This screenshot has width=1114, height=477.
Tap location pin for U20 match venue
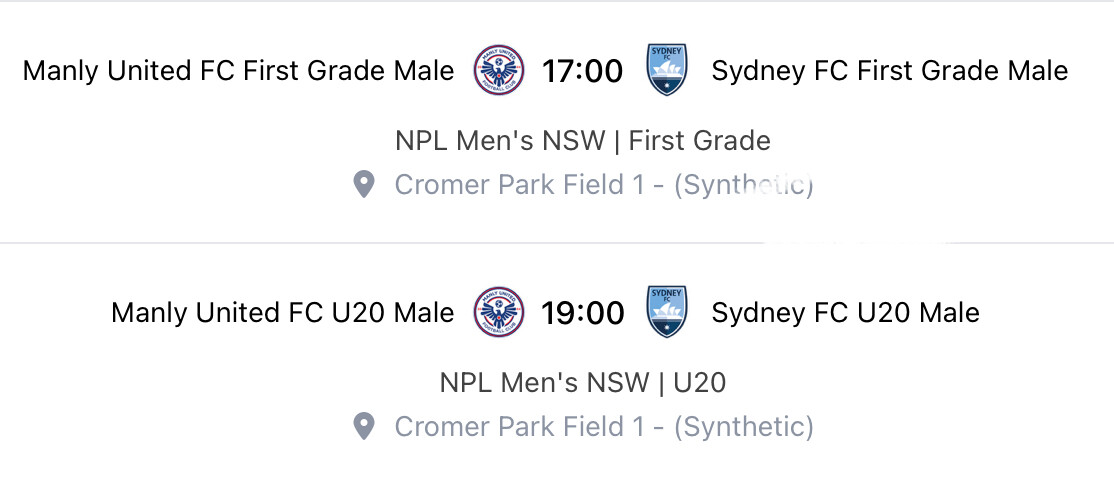(x=364, y=427)
